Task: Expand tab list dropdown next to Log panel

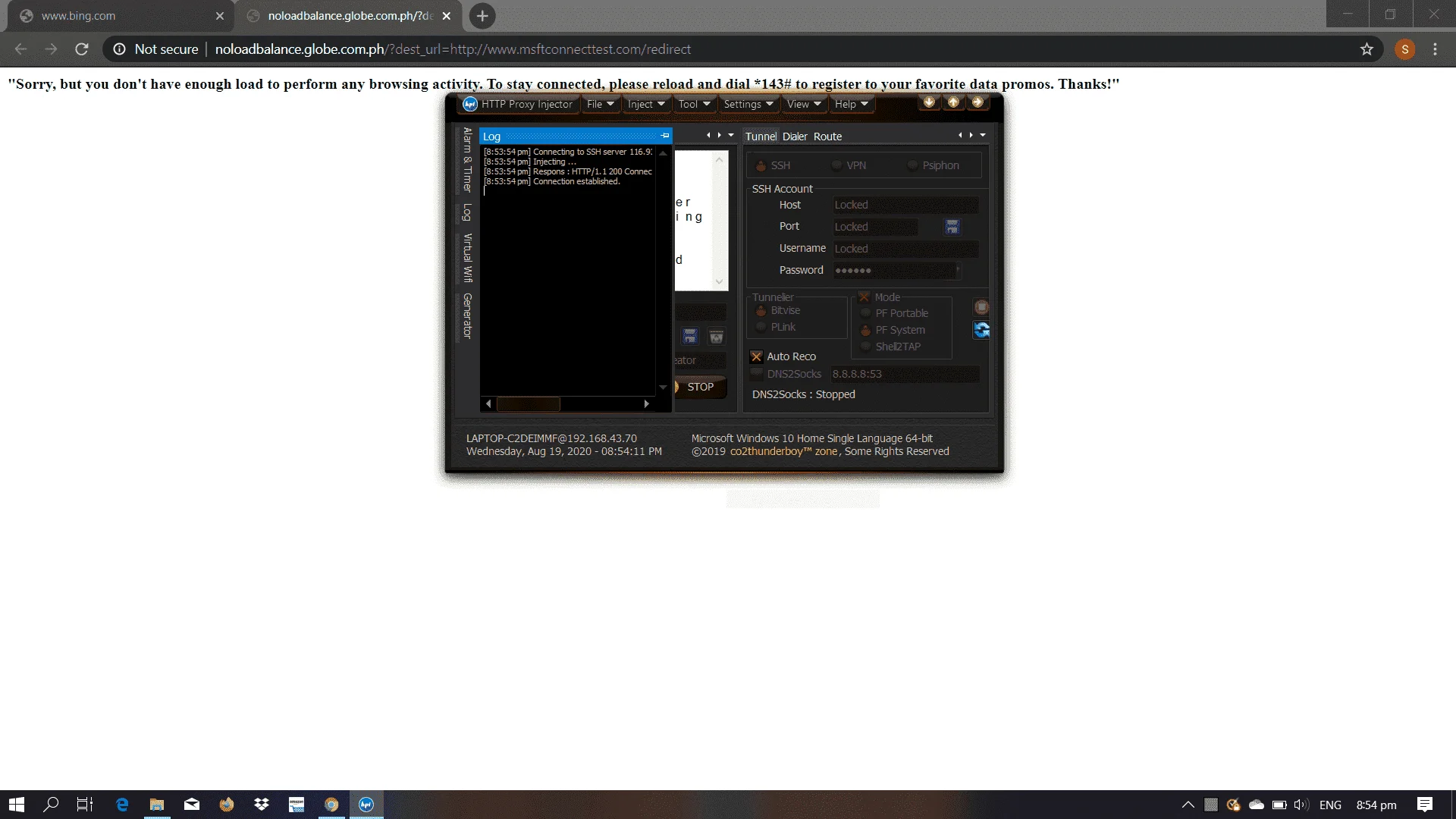Action: (x=731, y=135)
